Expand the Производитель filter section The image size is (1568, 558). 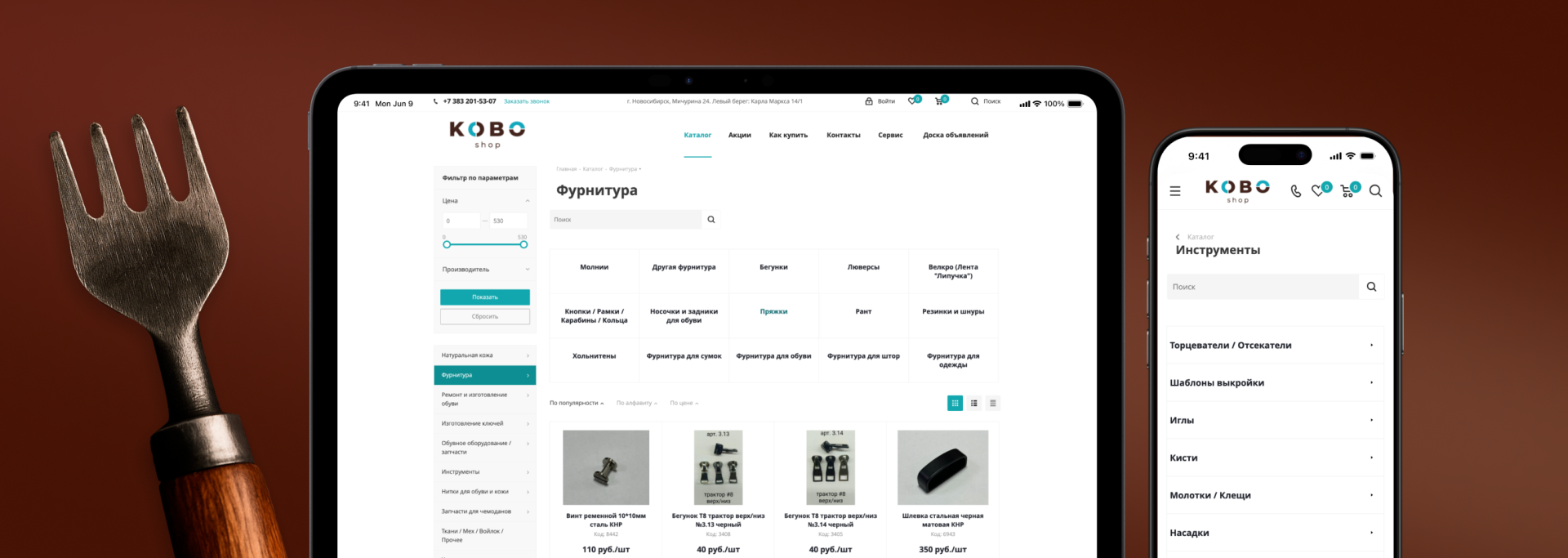527,270
